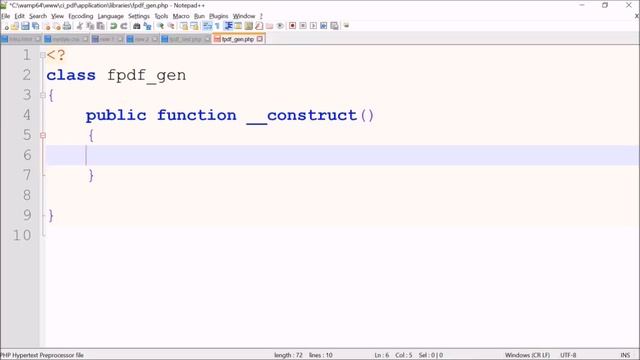Viewport: 640px width, 360px height.
Task: Open the Language menu
Action: point(111,16)
